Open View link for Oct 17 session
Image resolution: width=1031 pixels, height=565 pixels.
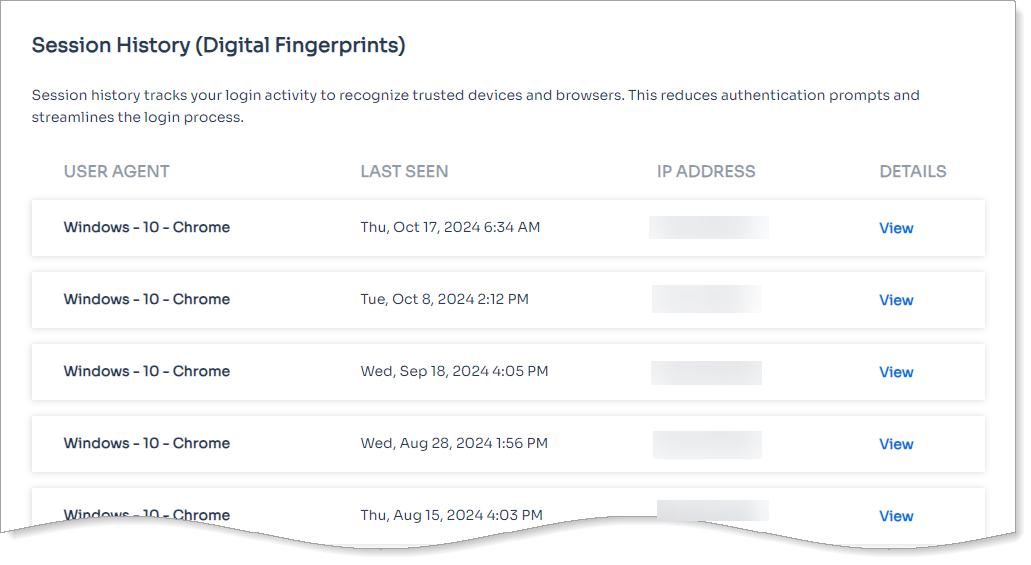click(895, 228)
